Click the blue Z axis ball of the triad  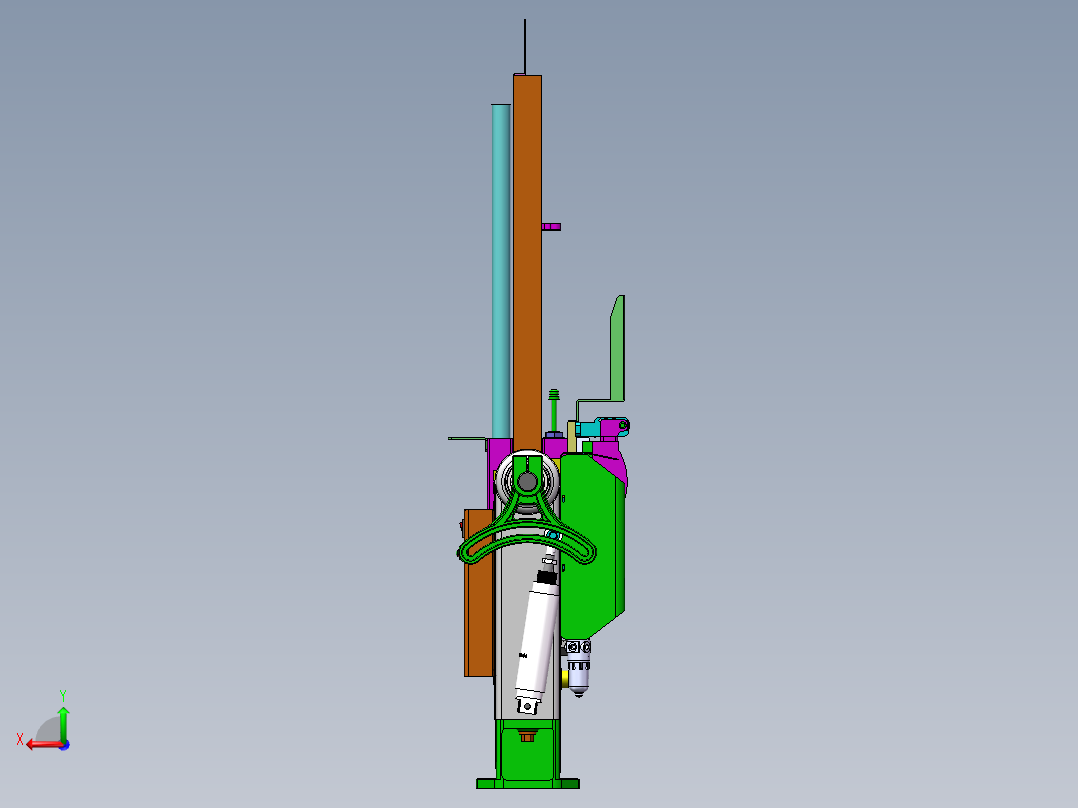[x=65, y=745]
